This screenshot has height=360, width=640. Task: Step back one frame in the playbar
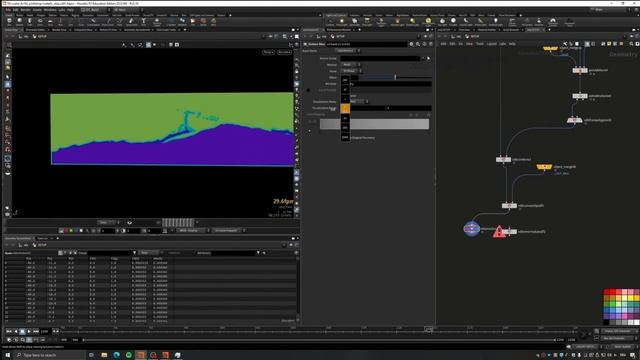[16, 331]
